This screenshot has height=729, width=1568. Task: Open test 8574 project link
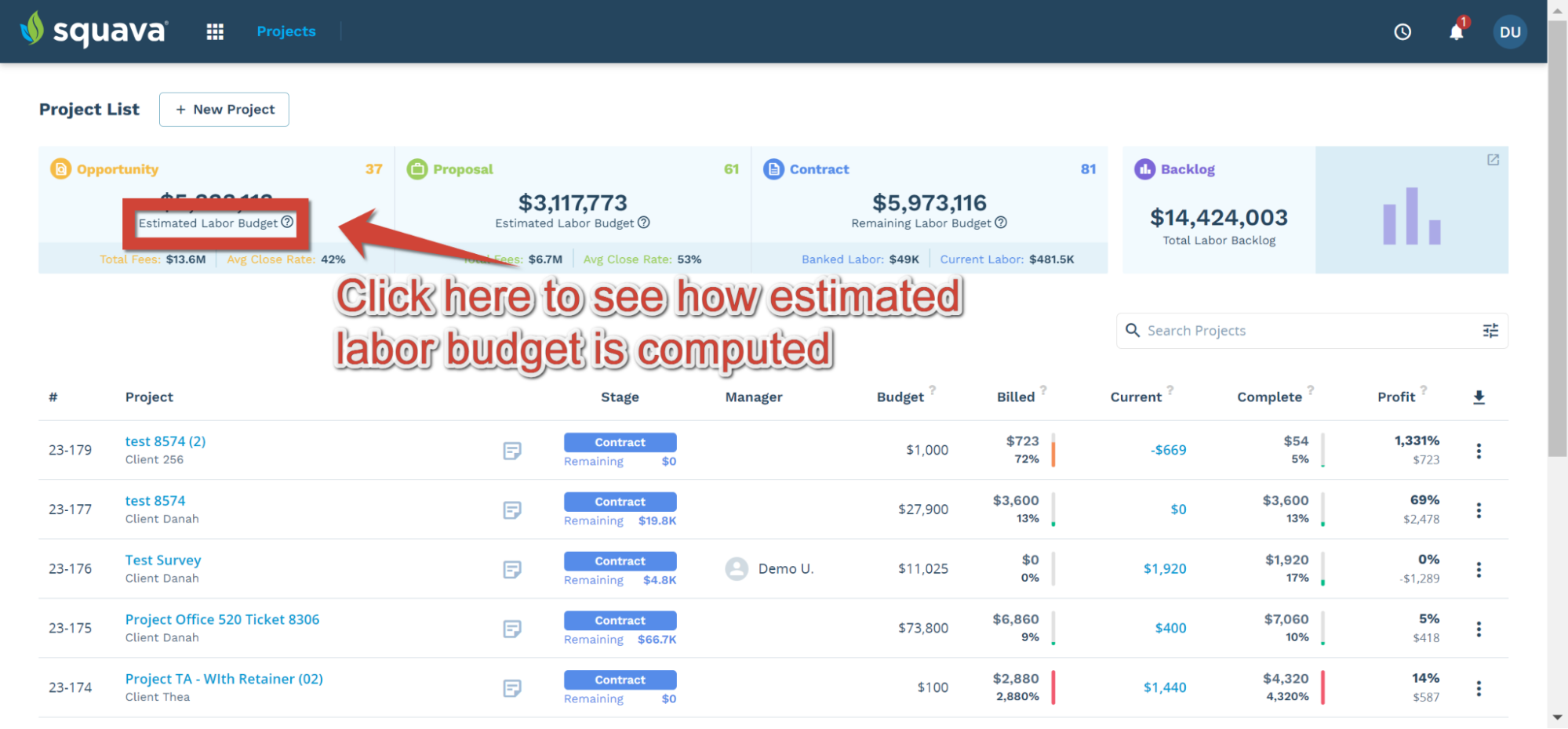click(x=155, y=501)
